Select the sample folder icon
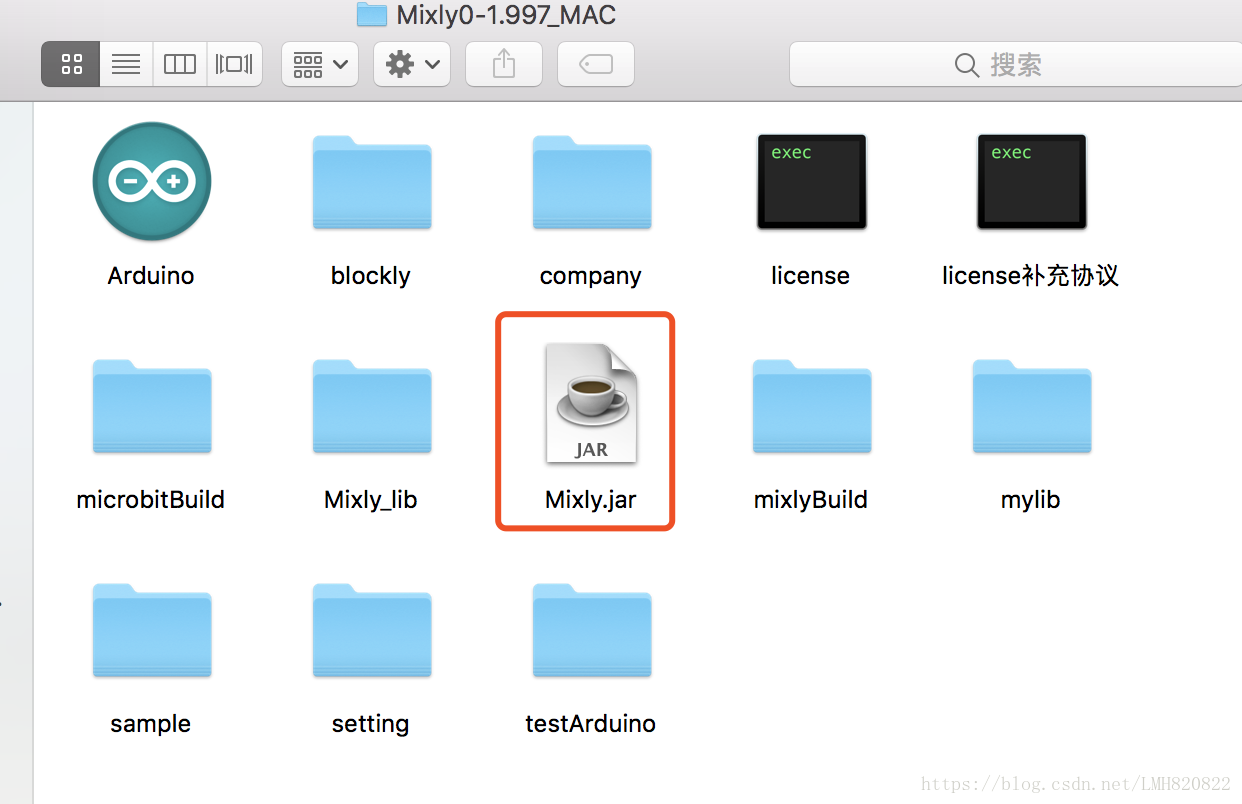The height and width of the screenshot is (804, 1242). [x=152, y=632]
